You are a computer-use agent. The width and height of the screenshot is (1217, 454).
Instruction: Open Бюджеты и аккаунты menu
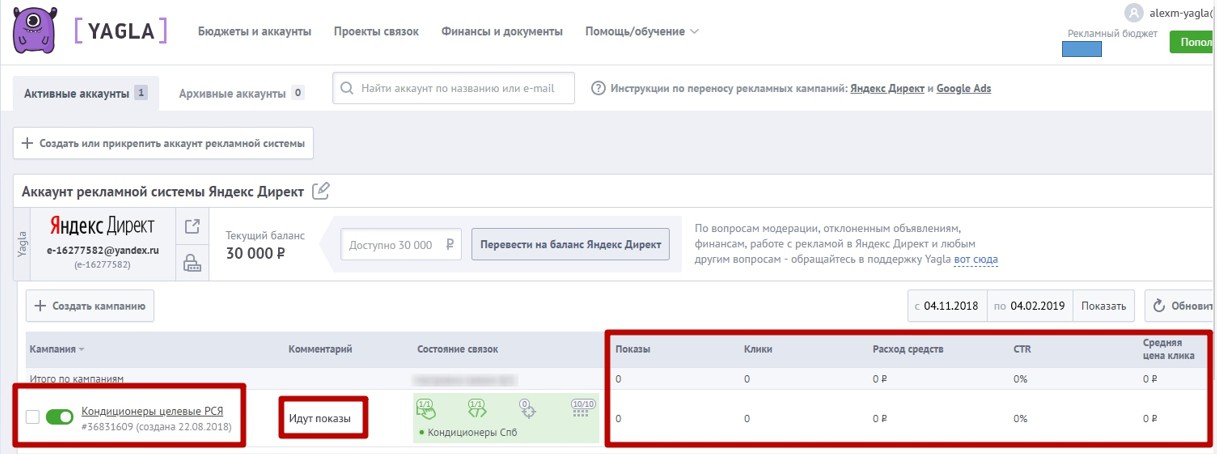coord(255,32)
